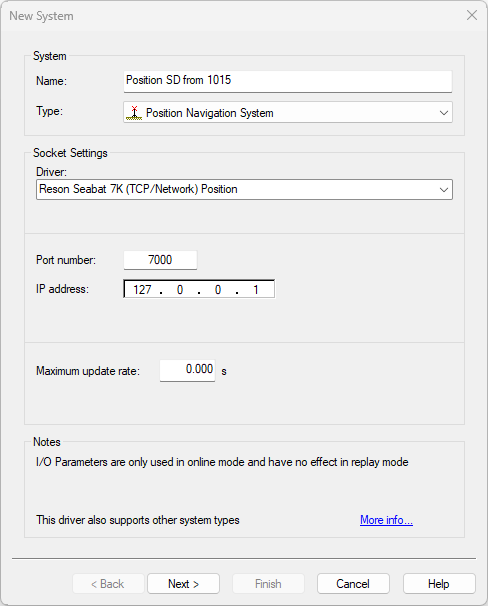Click the third IP address octet

[218, 289]
